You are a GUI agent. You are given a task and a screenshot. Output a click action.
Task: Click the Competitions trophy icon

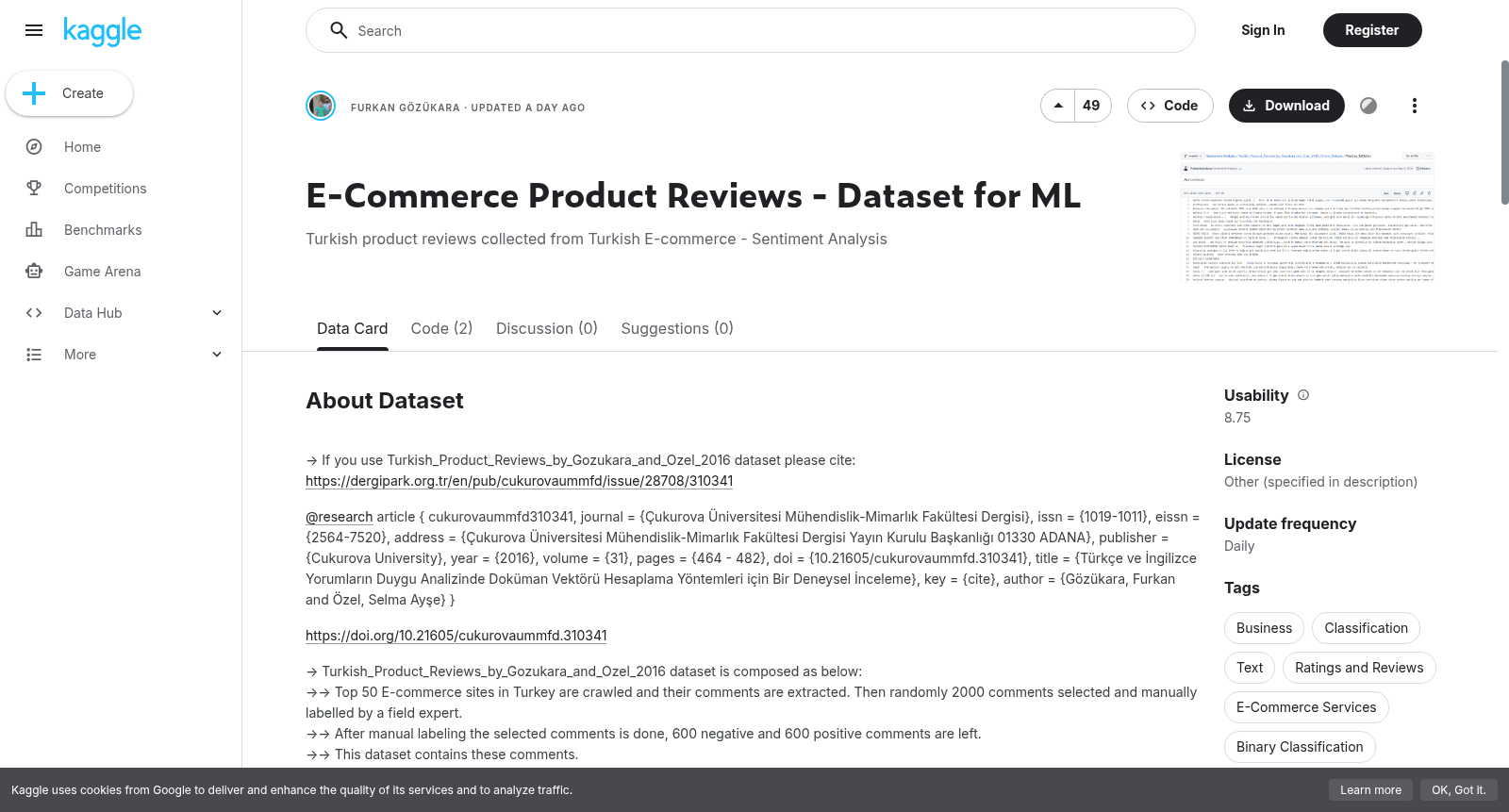(x=34, y=189)
